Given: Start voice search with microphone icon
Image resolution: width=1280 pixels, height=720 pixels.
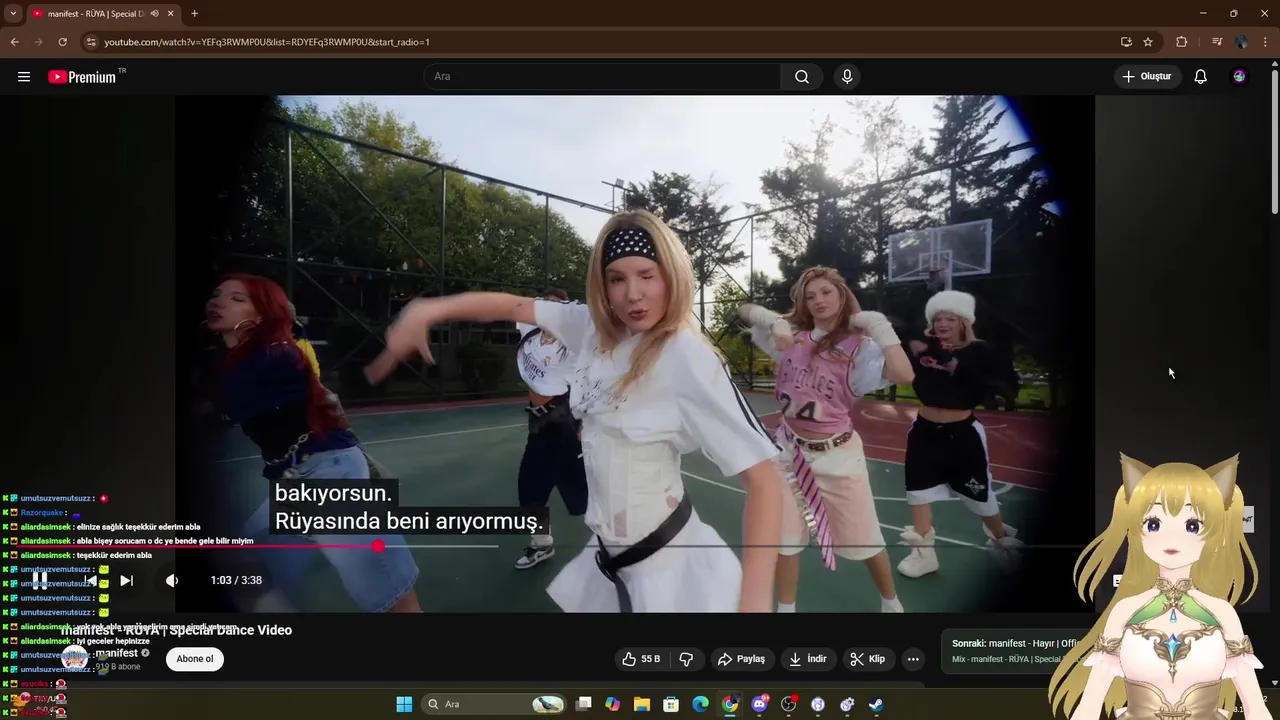Looking at the screenshot, I should [847, 77].
